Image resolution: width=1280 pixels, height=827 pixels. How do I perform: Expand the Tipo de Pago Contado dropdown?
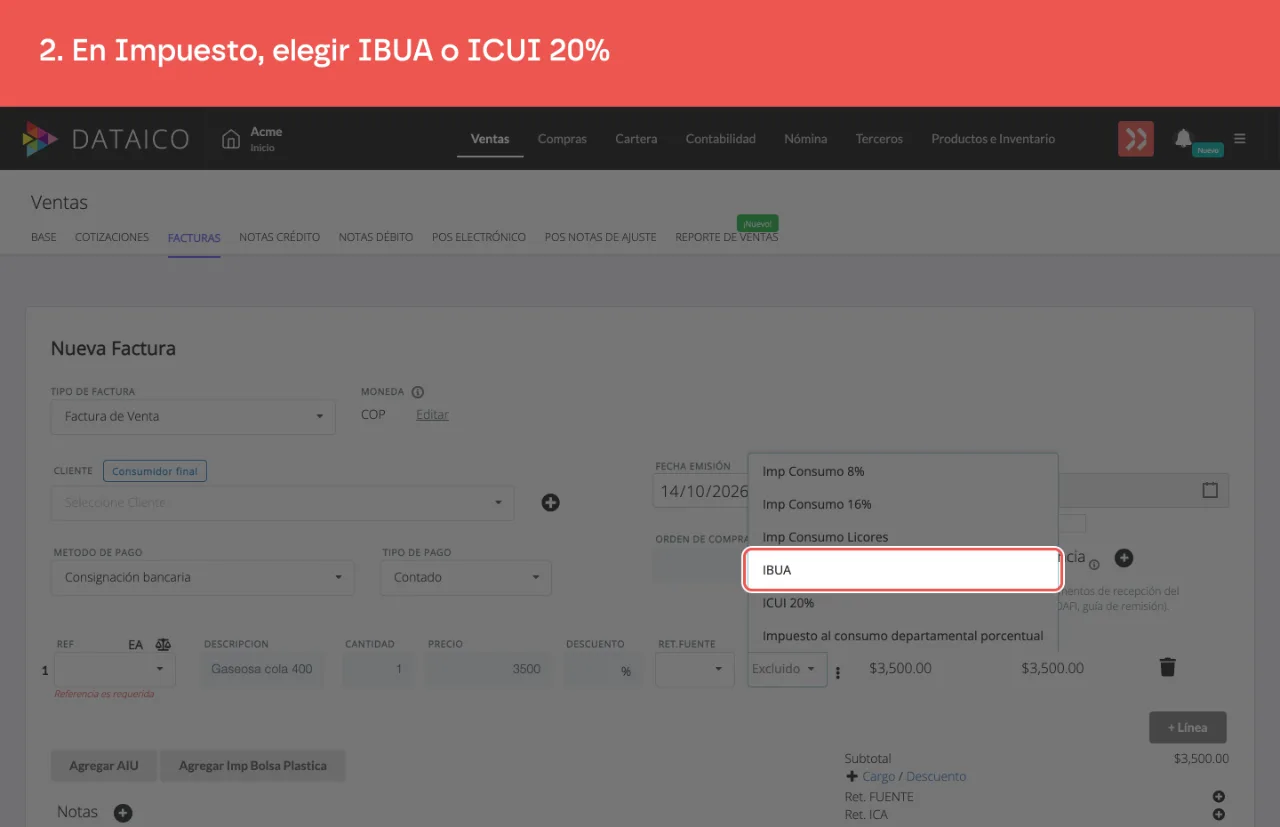[x=466, y=577]
